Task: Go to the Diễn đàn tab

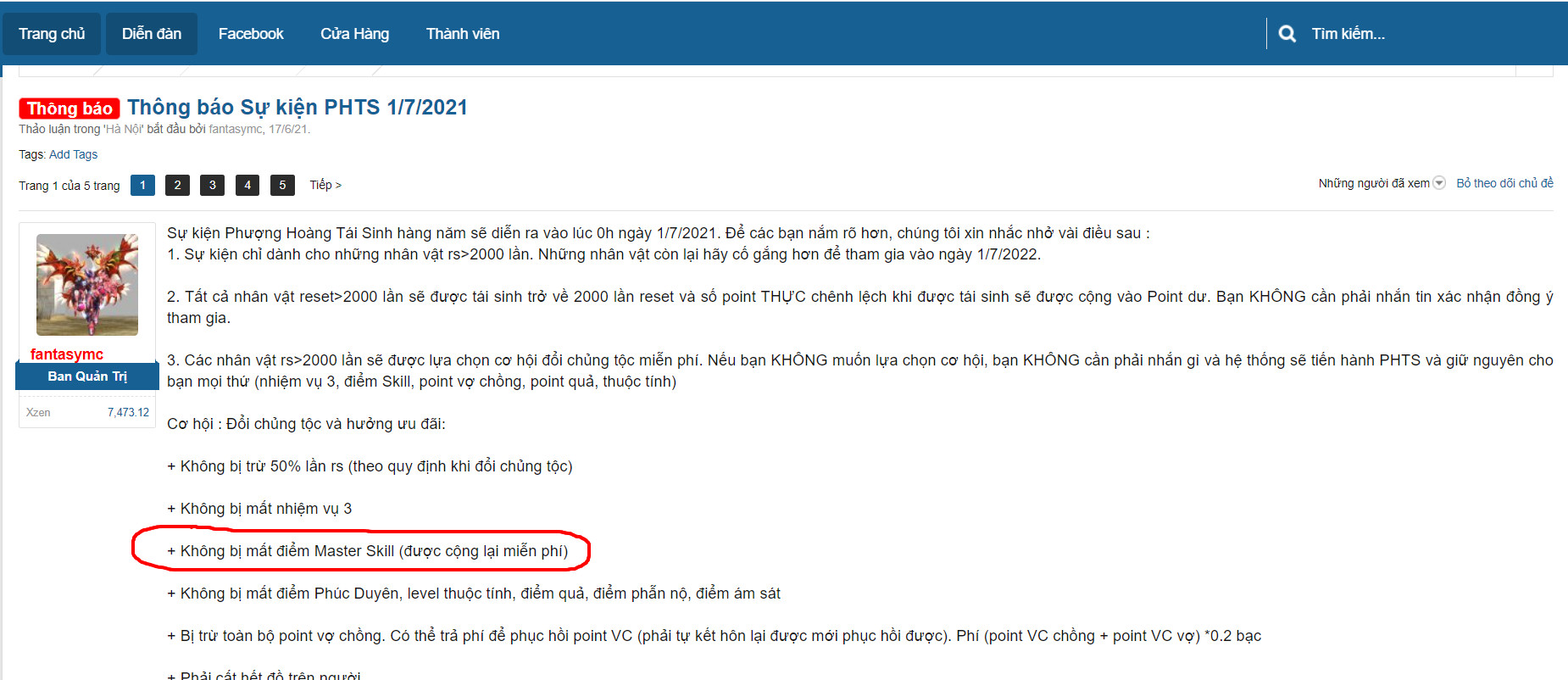Action: coord(152,34)
